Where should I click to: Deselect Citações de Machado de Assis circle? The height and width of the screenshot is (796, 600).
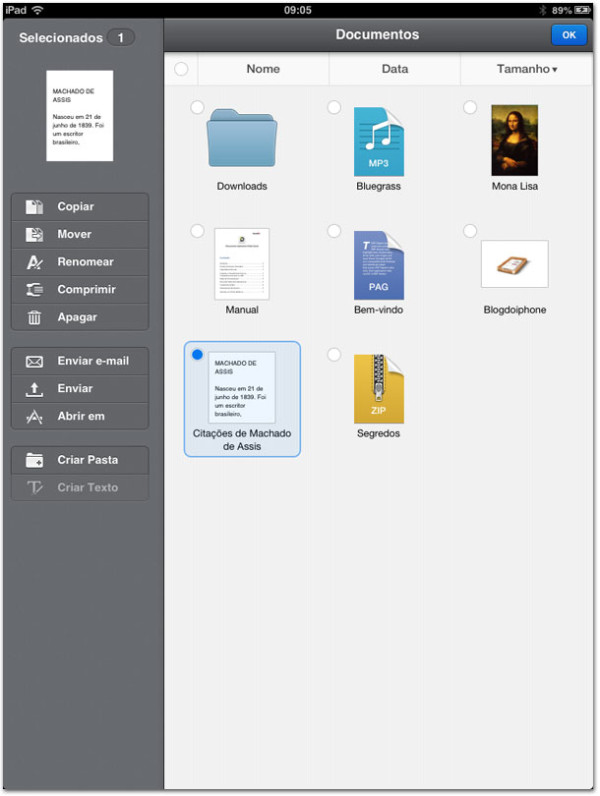pos(197,355)
